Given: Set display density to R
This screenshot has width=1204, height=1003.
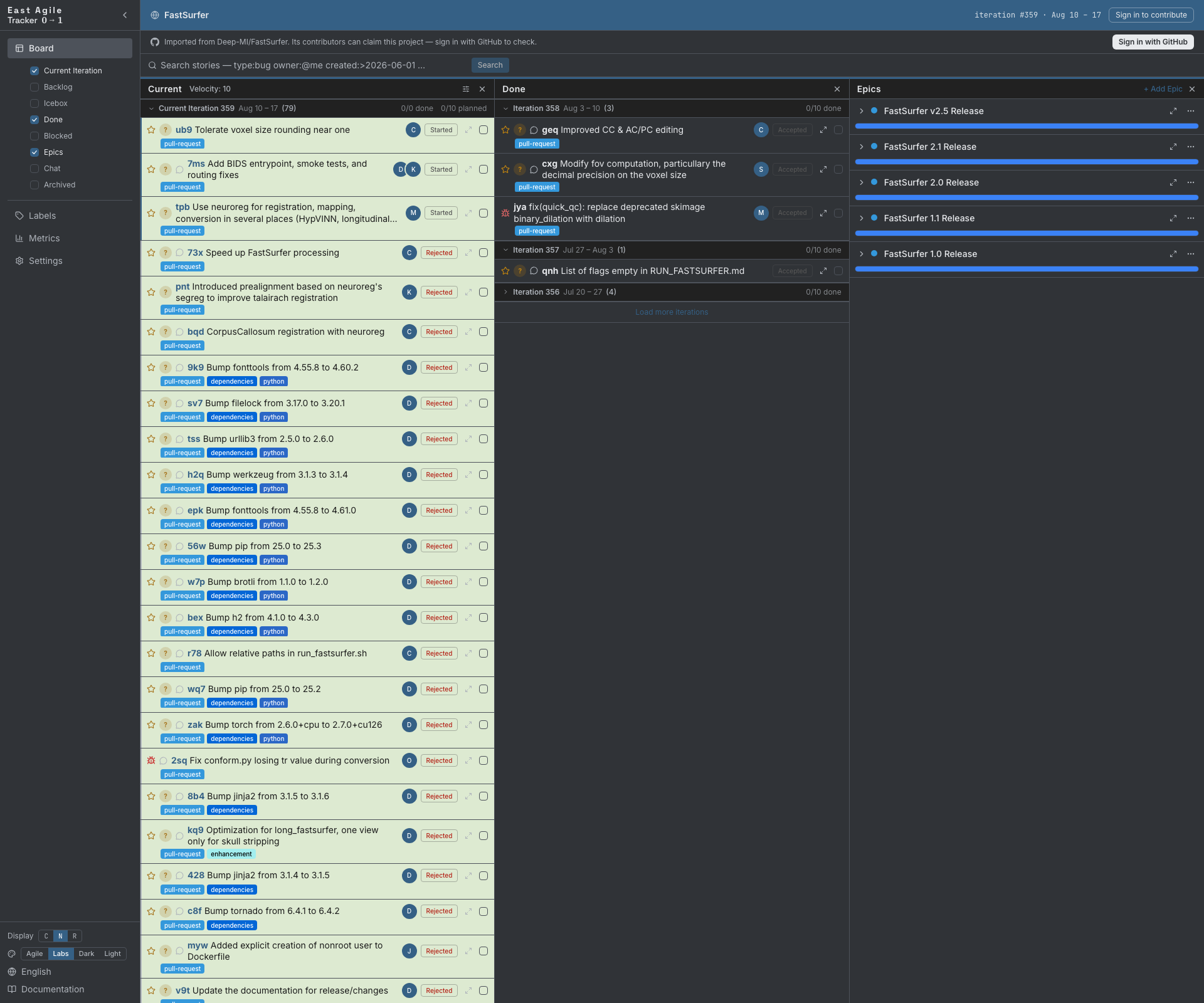Looking at the screenshot, I should 75,936.
